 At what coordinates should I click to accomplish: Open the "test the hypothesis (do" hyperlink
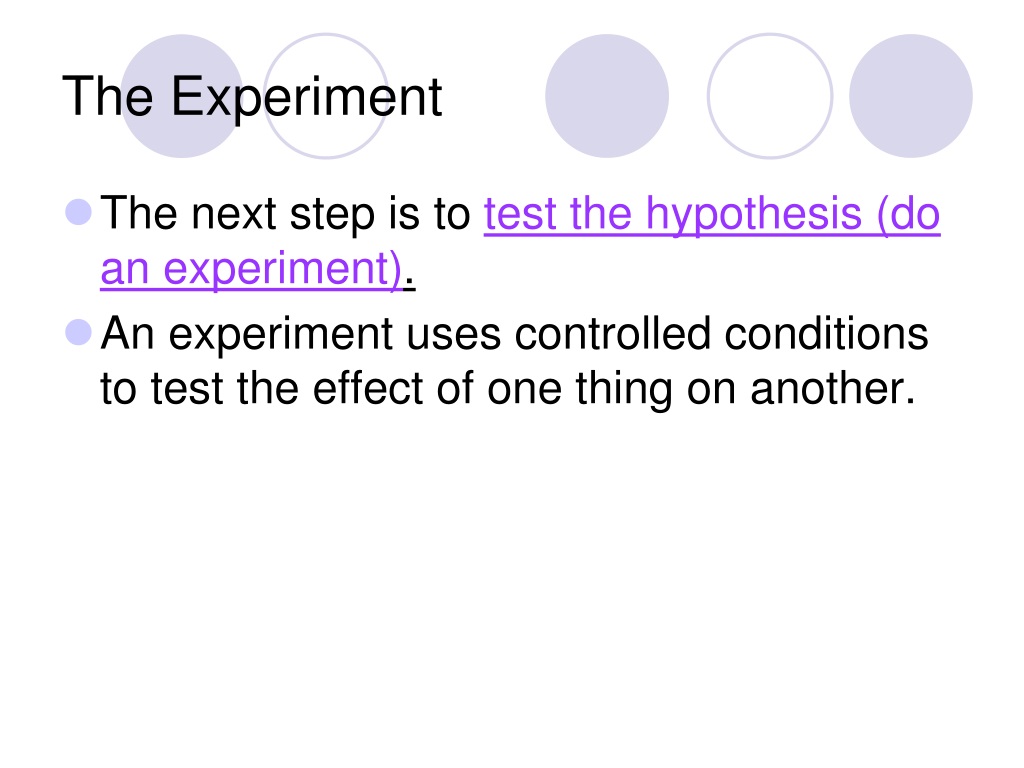[712, 214]
